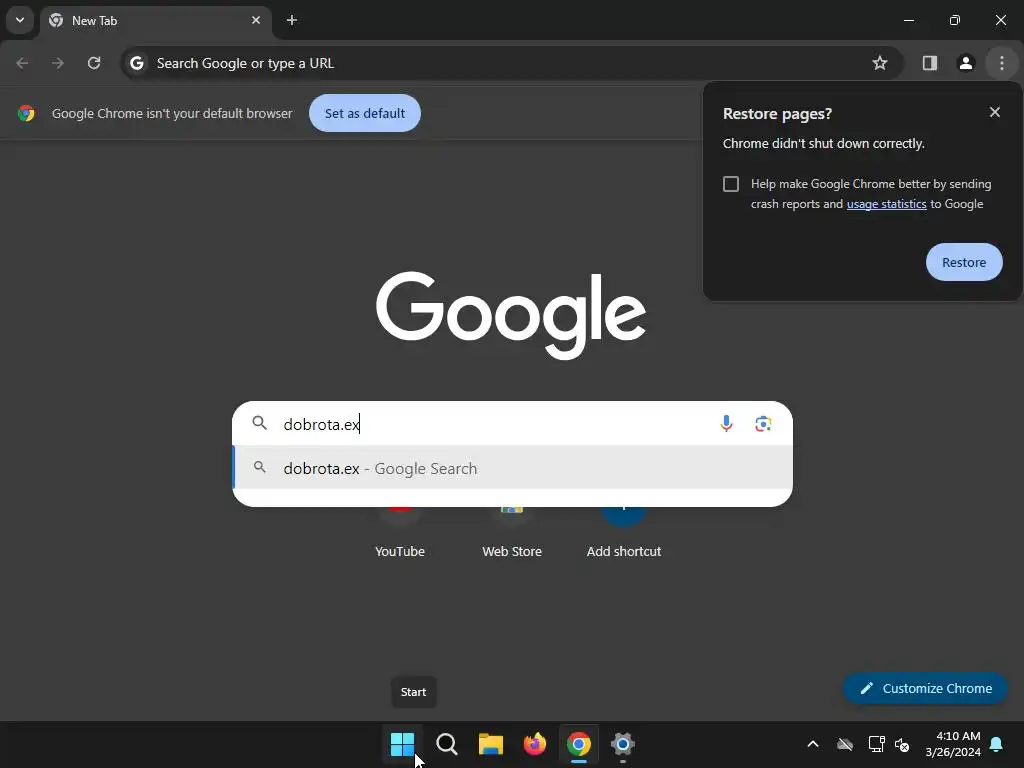Check the send crash reports checkbox
The height and width of the screenshot is (768, 1024).
tap(731, 184)
